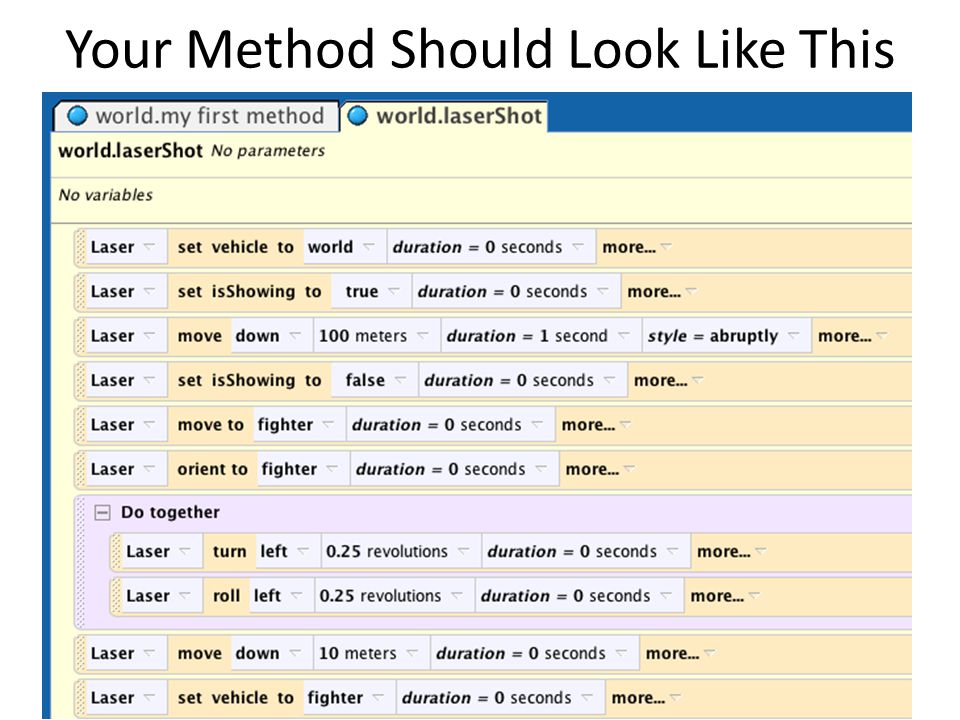Open Laser dropdown in set isShowing to true row
The image size is (960, 720).
click(x=126, y=291)
